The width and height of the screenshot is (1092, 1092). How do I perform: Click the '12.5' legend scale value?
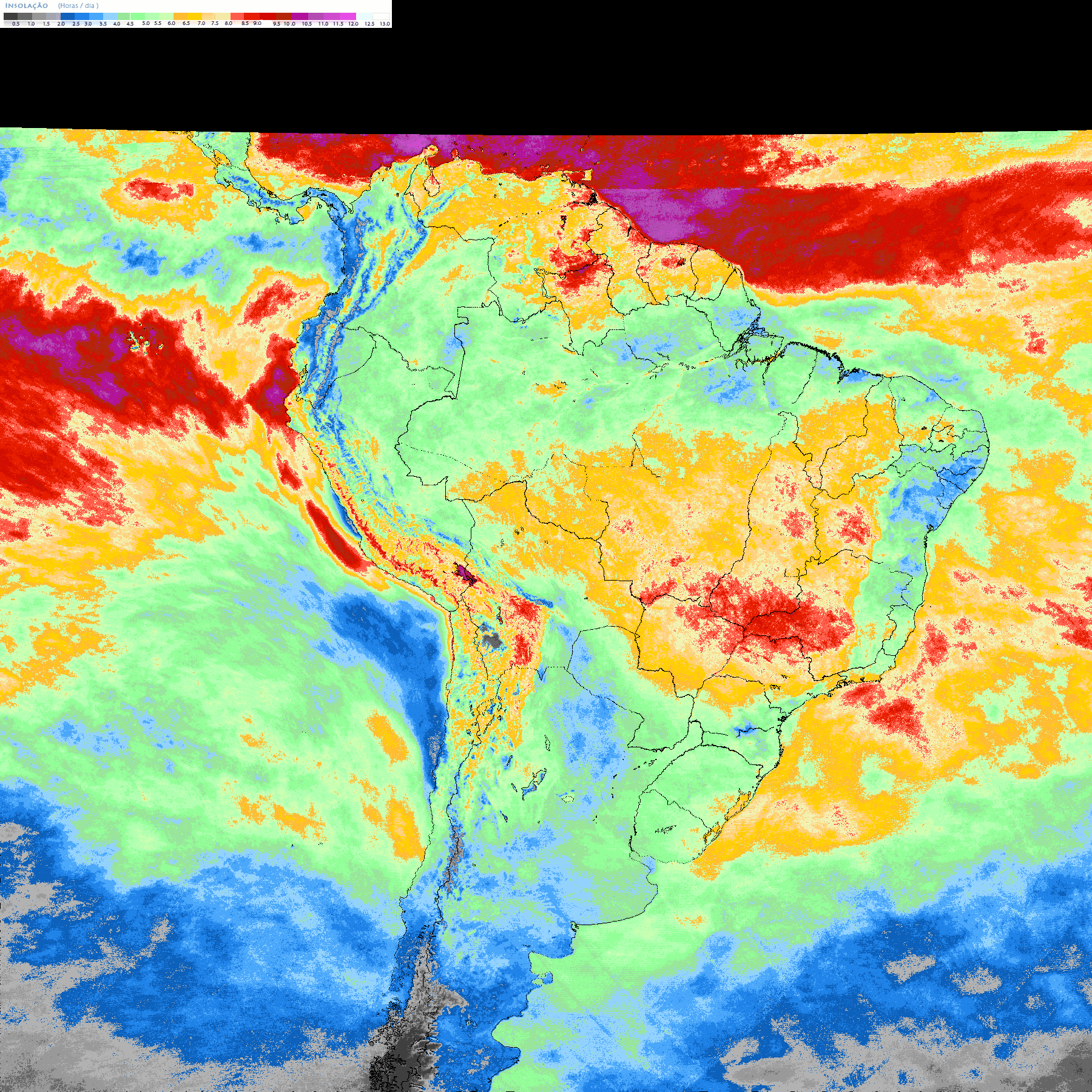[x=369, y=24]
